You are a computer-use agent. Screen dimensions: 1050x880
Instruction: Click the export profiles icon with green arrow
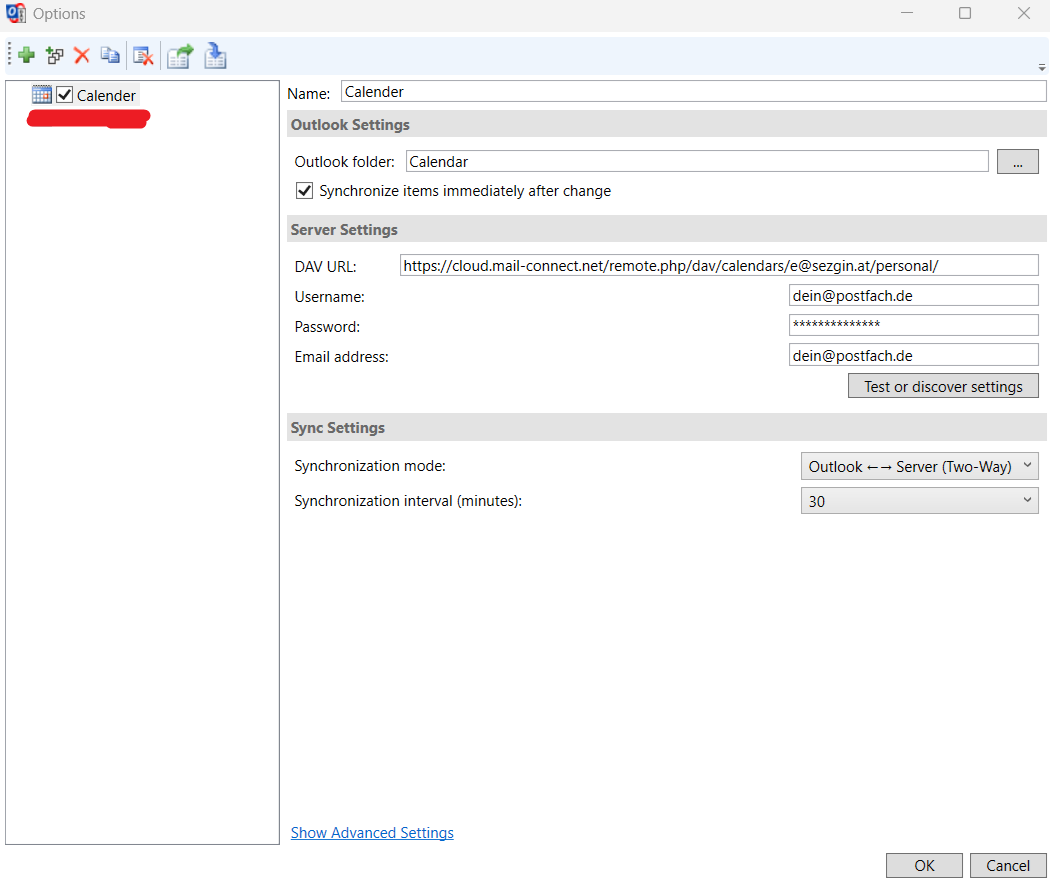click(180, 56)
